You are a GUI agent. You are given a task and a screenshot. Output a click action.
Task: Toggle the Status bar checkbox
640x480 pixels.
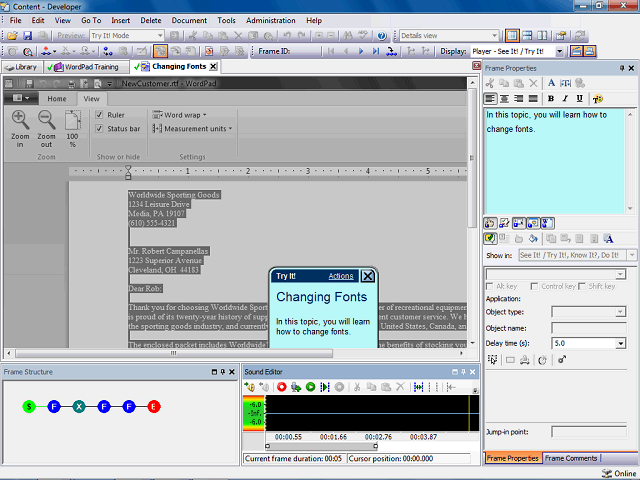tap(99, 129)
